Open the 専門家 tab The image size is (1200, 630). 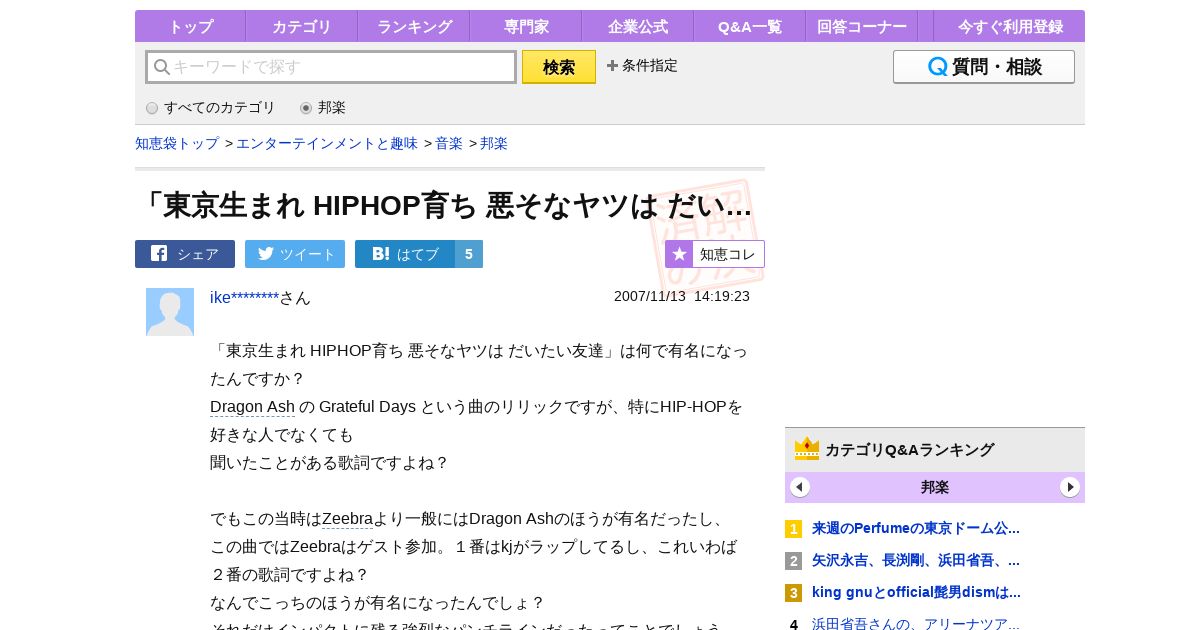click(526, 27)
